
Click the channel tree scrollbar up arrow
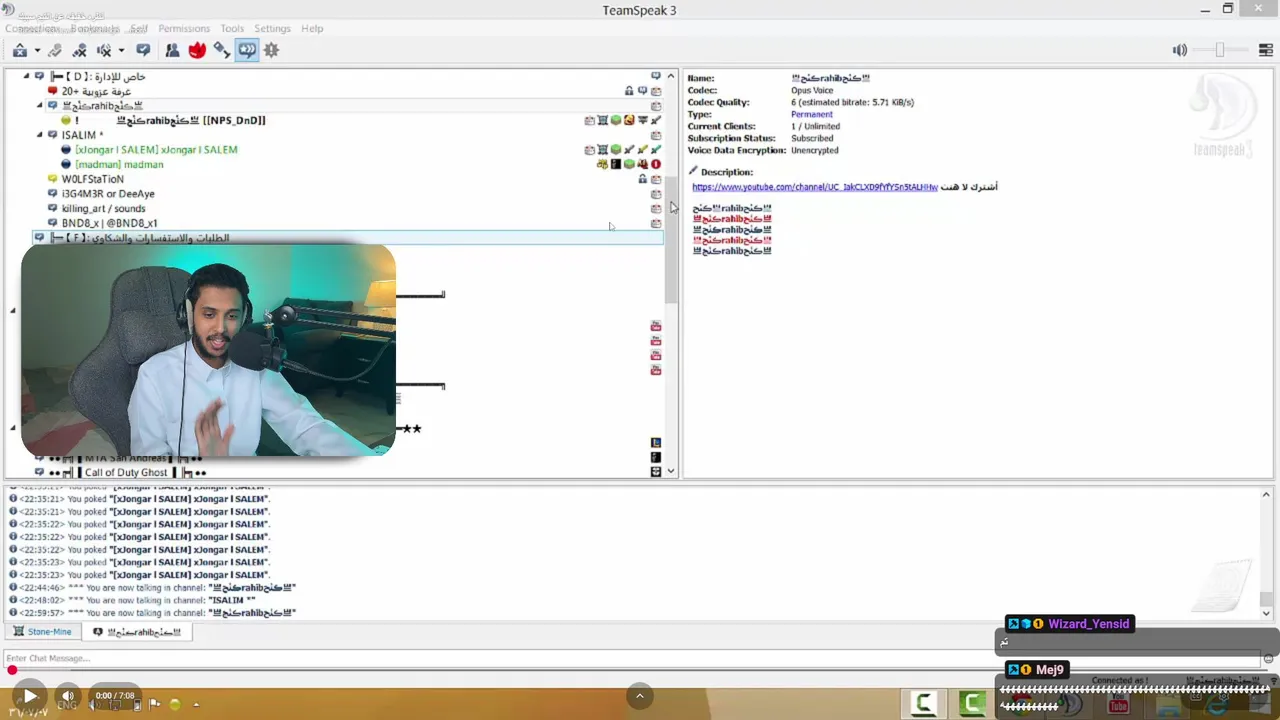tap(671, 76)
